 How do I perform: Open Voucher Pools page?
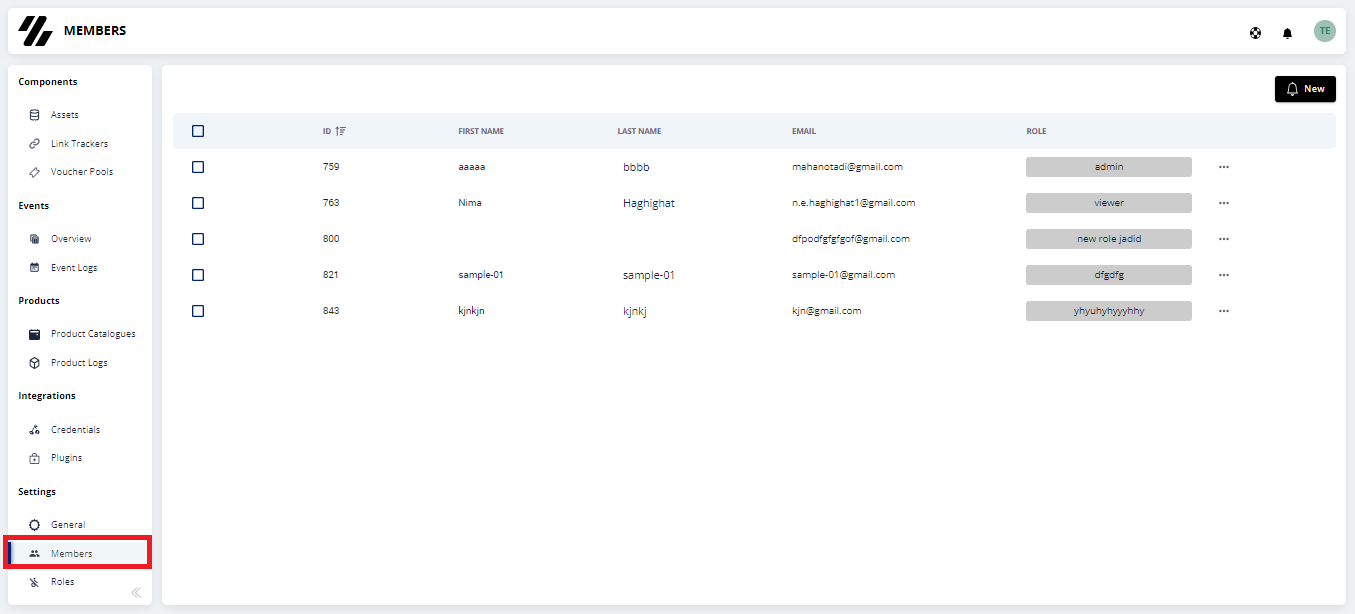click(x=80, y=172)
